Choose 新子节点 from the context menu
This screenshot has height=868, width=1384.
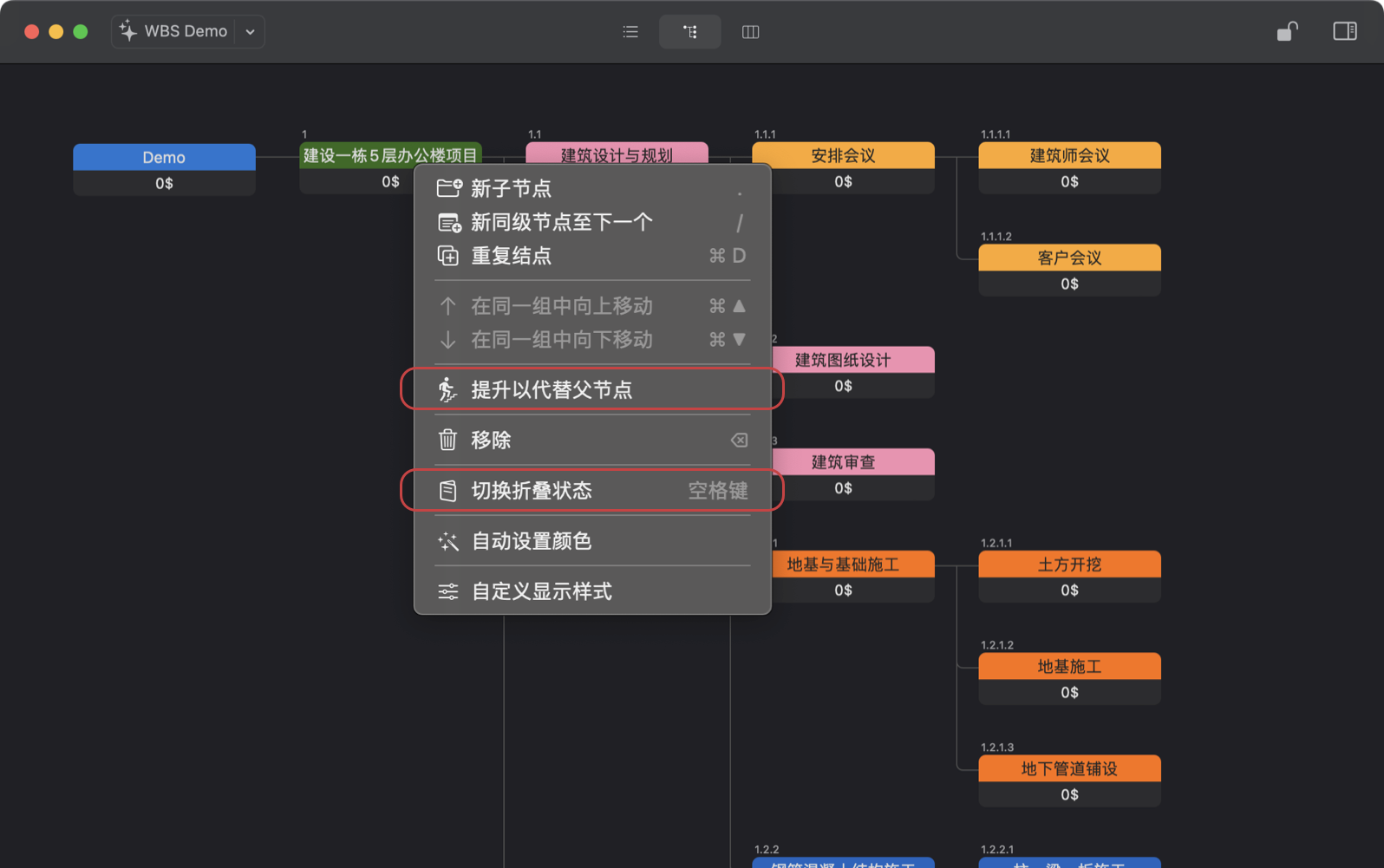tap(511, 189)
